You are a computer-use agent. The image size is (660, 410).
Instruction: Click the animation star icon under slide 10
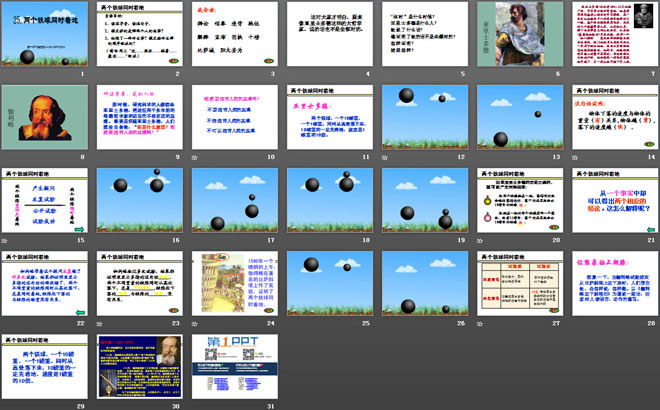pos(195,157)
